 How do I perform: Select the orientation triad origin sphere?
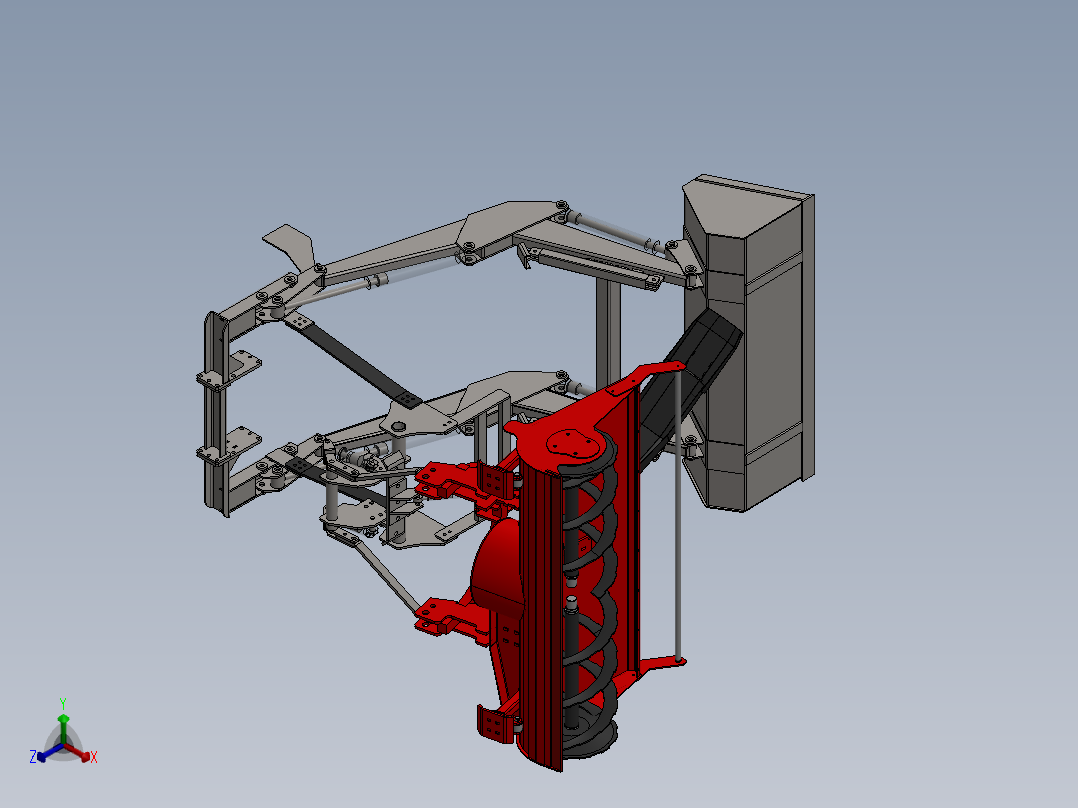(64, 744)
